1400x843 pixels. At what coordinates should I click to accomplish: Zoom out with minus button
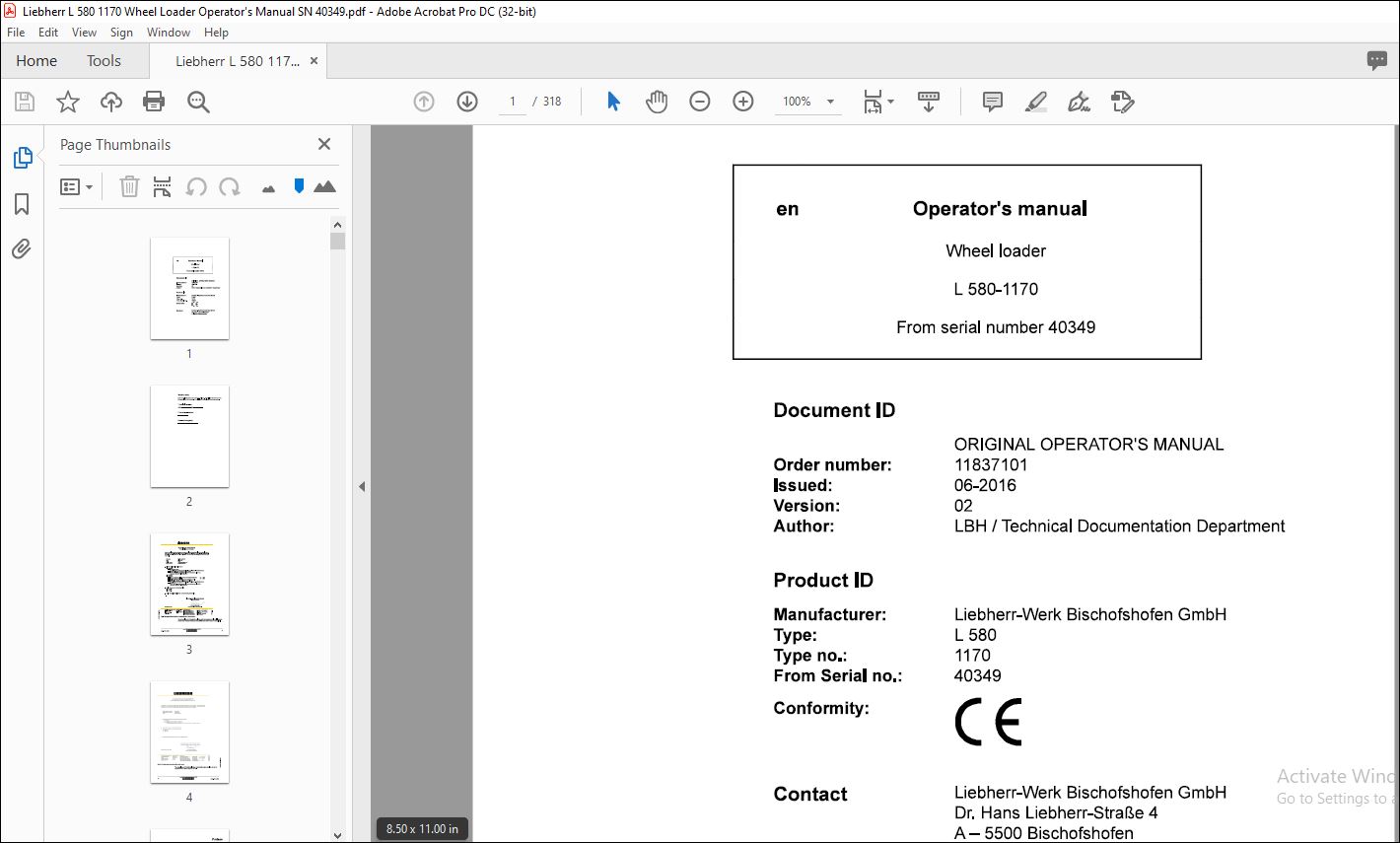pyautogui.click(x=700, y=102)
